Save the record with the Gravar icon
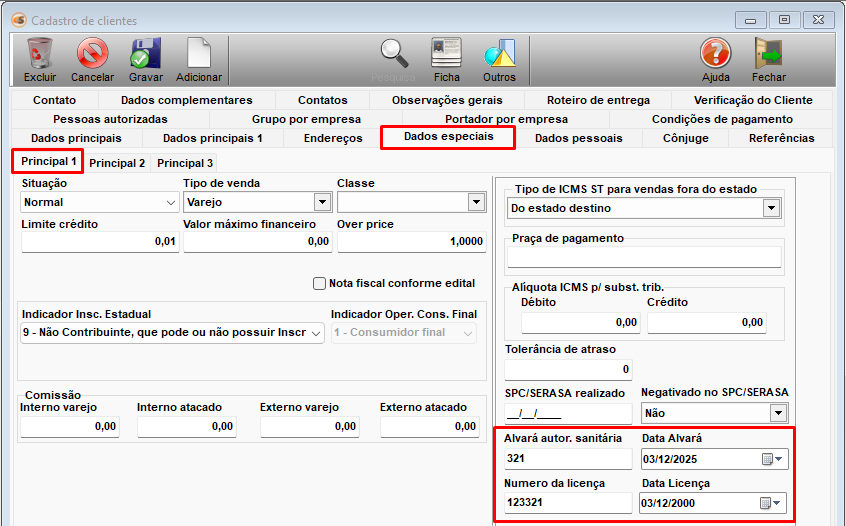 click(x=146, y=53)
